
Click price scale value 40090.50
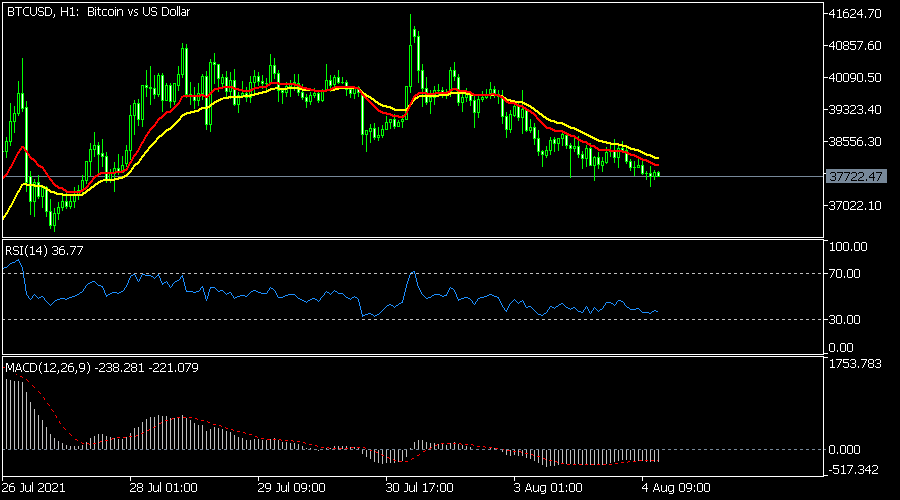click(855, 77)
